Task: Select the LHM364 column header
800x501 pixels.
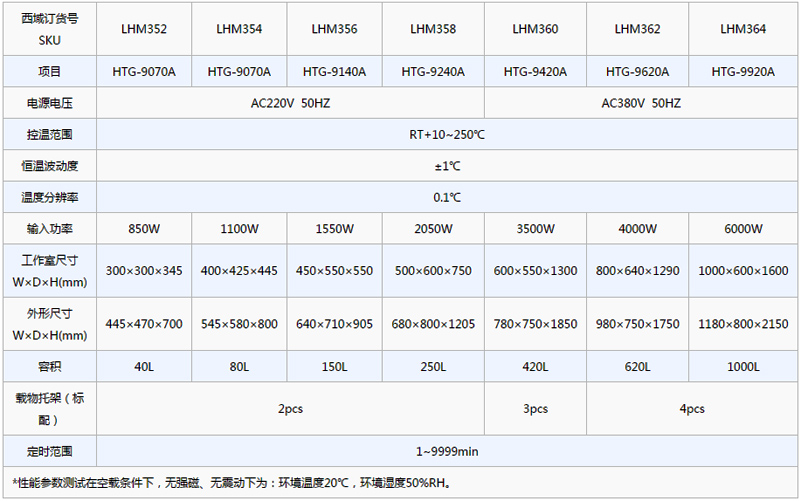Action: click(x=743, y=30)
